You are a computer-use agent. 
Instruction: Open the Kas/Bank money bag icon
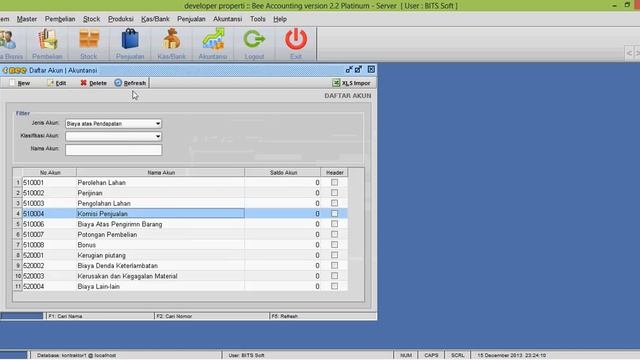(171, 44)
